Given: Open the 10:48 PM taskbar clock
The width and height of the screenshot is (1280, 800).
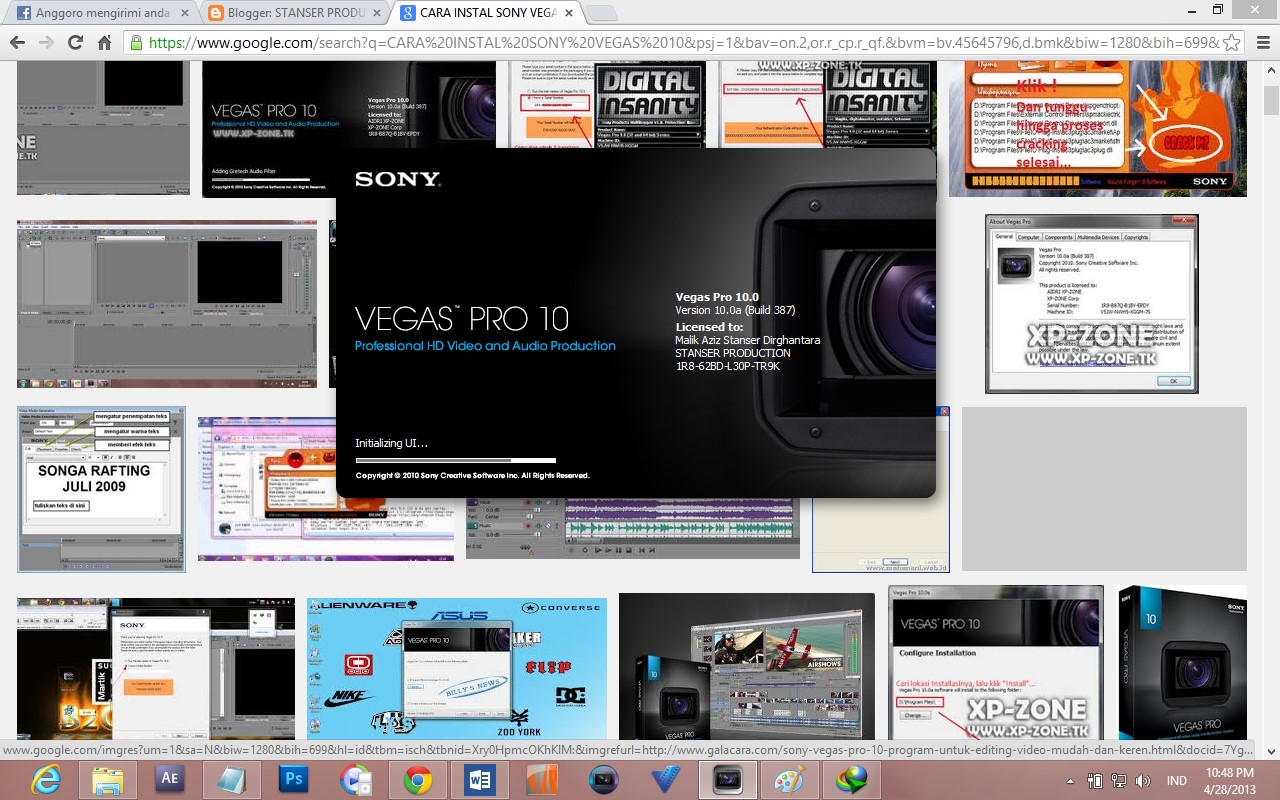Looking at the screenshot, I should [1229, 780].
